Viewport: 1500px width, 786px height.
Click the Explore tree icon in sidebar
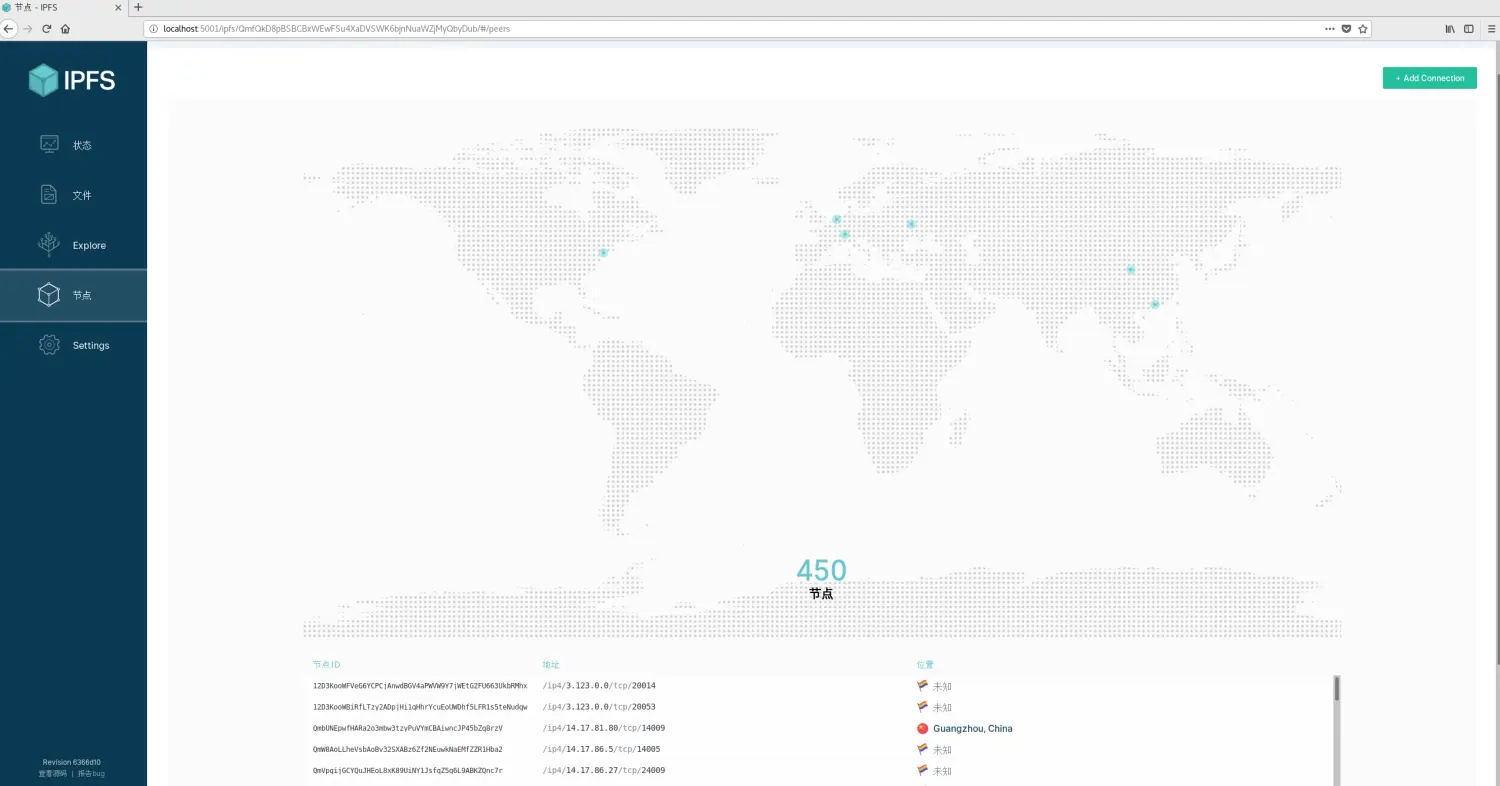(49, 245)
